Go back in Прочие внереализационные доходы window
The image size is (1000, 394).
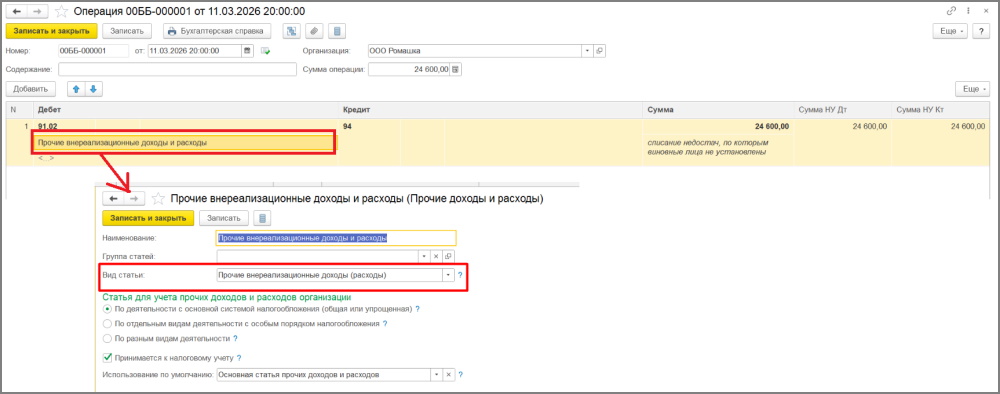pos(114,199)
